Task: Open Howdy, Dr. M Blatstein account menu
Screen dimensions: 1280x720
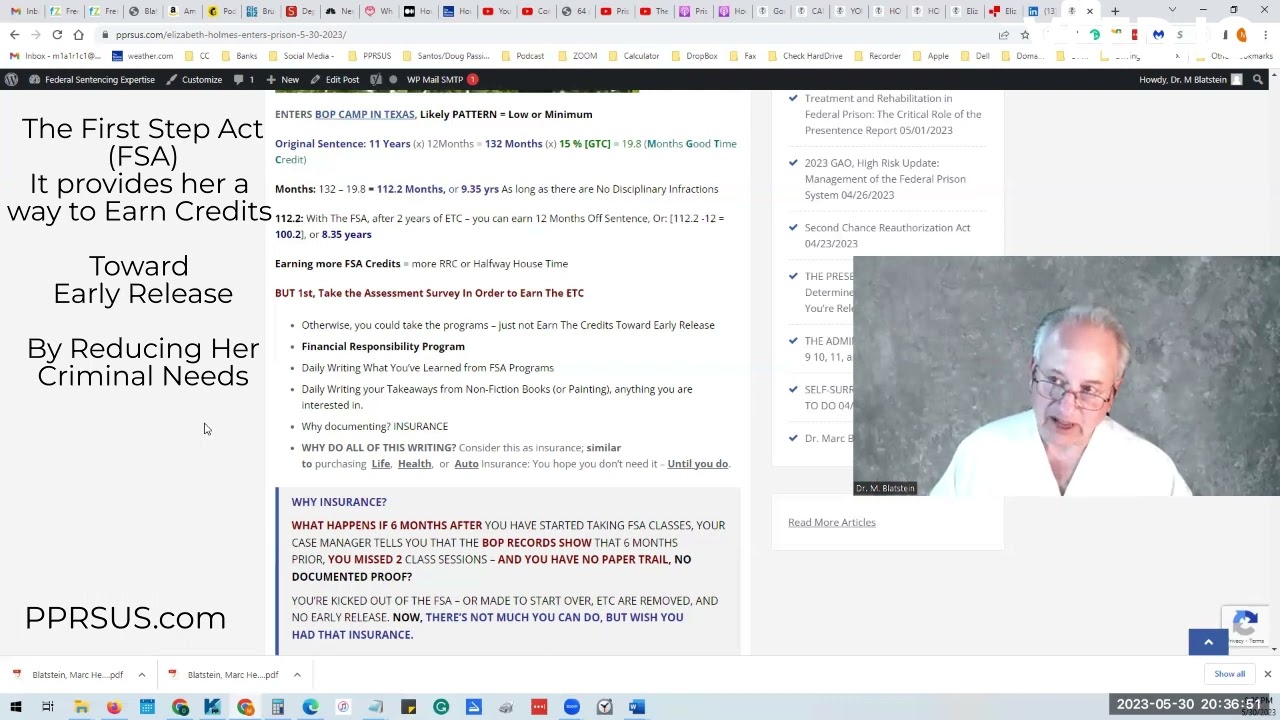Action: coord(1190,79)
